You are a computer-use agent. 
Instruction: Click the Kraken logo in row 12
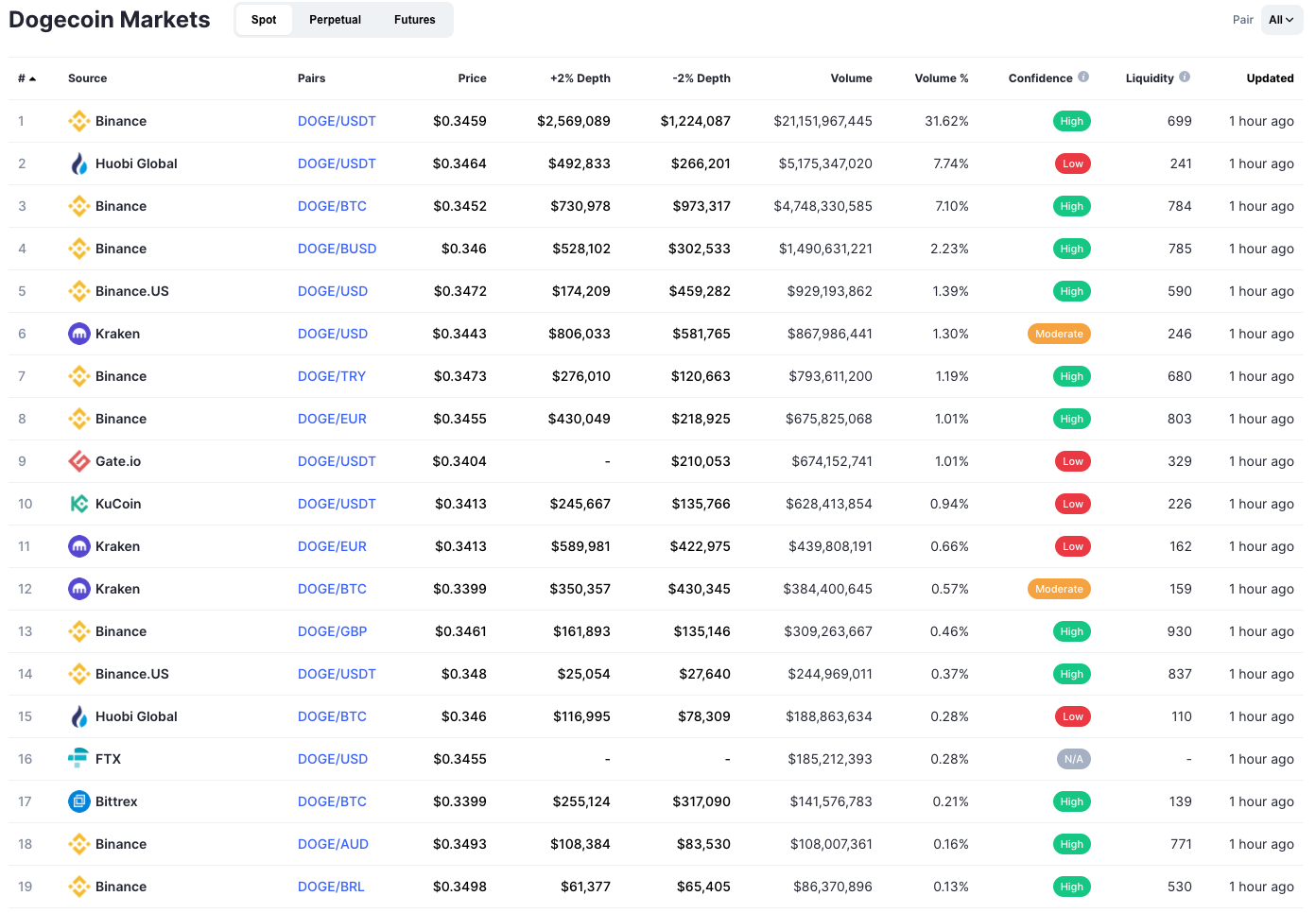pyautogui.click(x=79, y=589)
